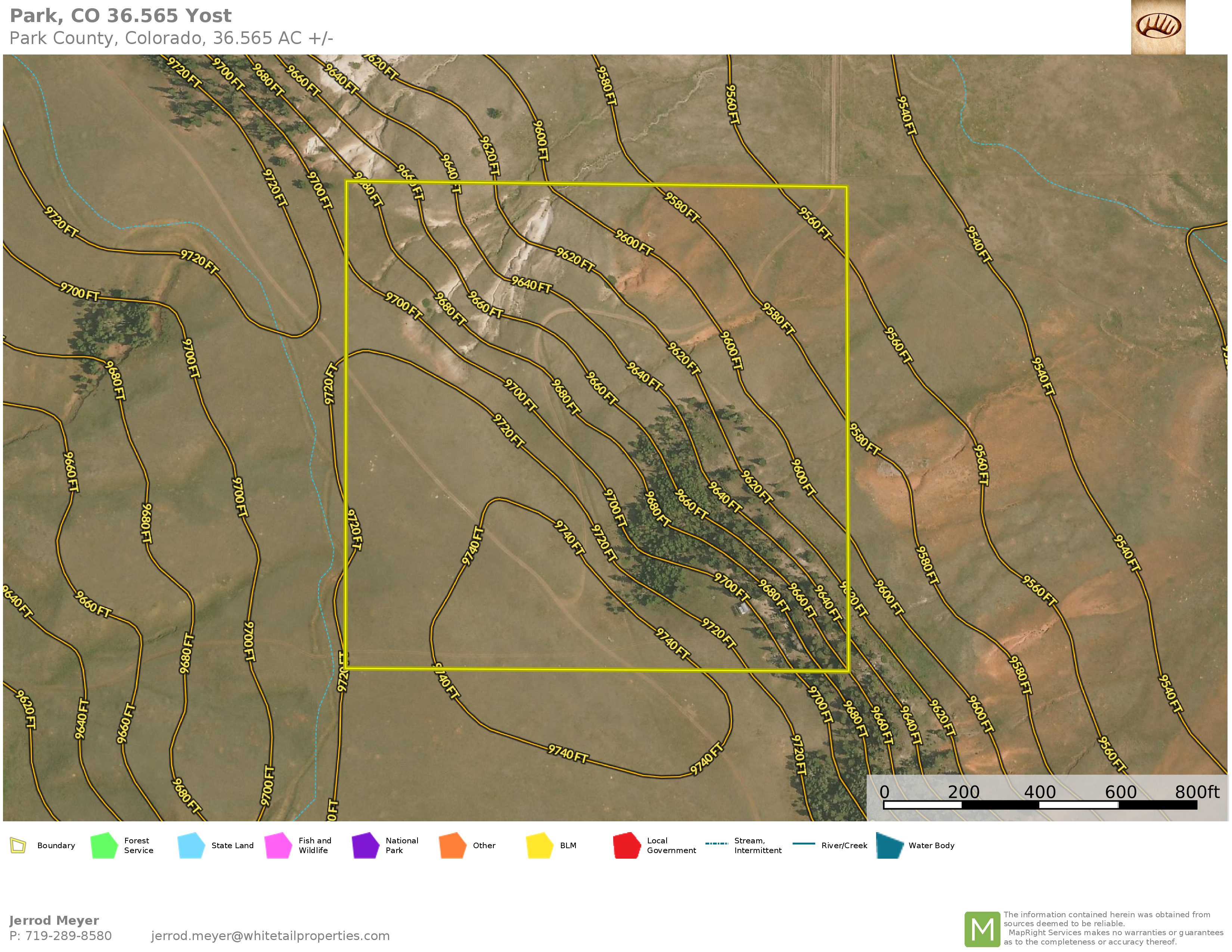
Task: Click the jerrod.meyer@whitetailproperties.com email address
Action: 270,936
